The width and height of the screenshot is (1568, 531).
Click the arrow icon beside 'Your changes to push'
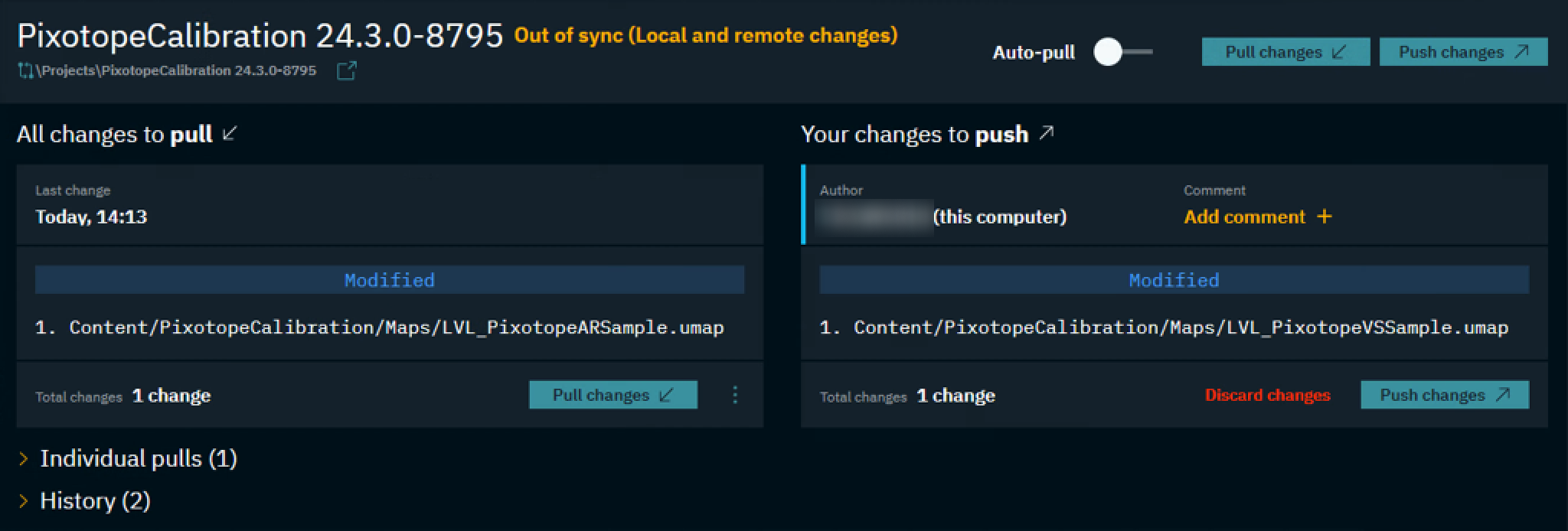point(1047,134)
